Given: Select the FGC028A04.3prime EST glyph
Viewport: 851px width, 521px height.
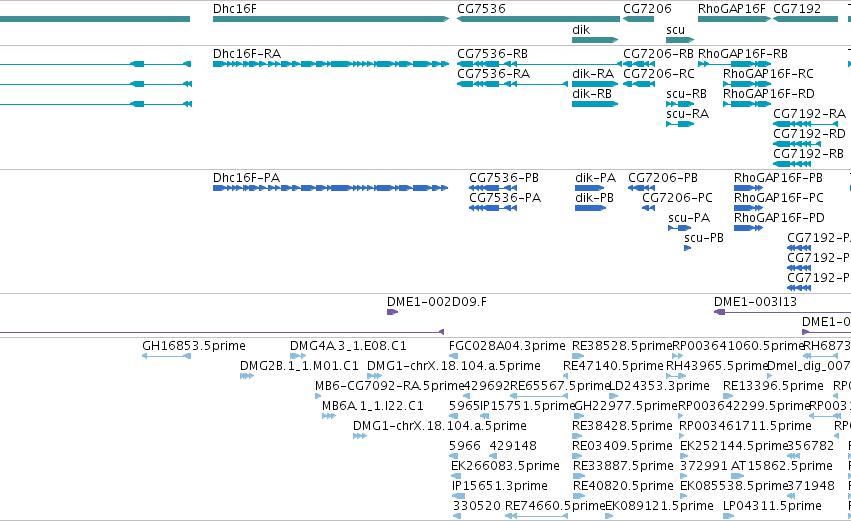Looking at the screenshot, I should (453, 356).
